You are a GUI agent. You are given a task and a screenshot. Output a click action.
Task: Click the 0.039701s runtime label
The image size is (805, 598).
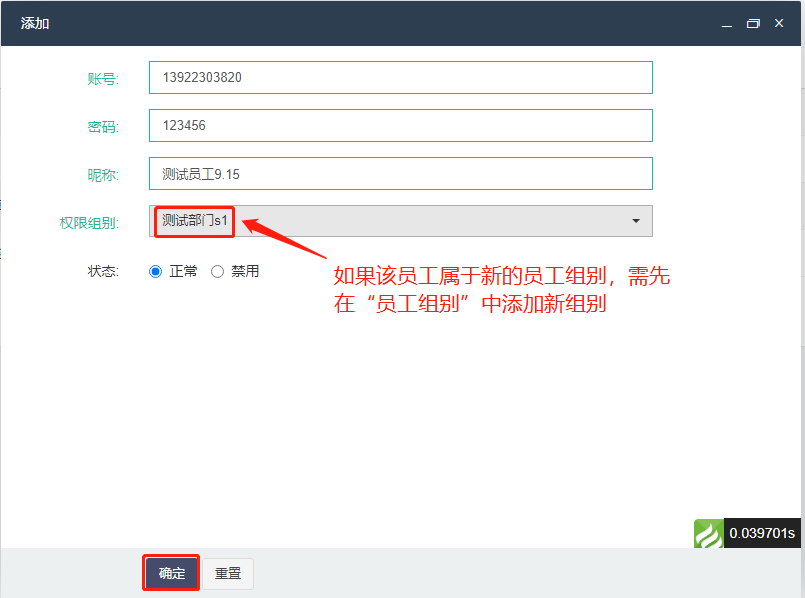[762, 533]
